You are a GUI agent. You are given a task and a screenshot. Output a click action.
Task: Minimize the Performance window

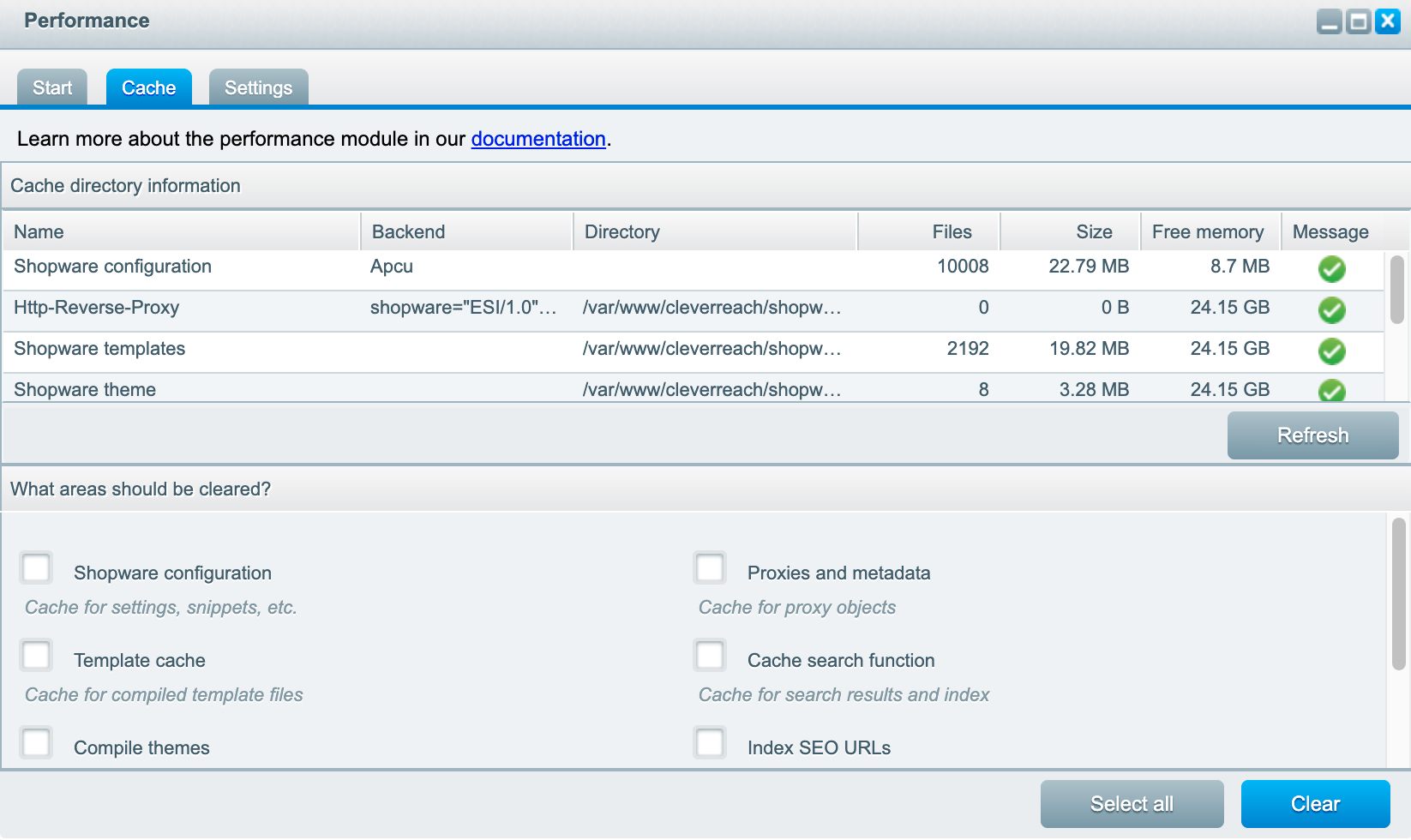point(1330,21)
